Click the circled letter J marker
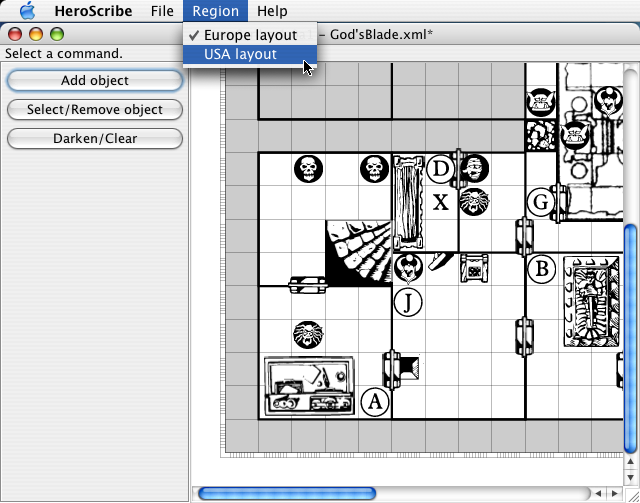Viewport: 640px width, 503px height. pyautogui.click(x=408, y=303)
